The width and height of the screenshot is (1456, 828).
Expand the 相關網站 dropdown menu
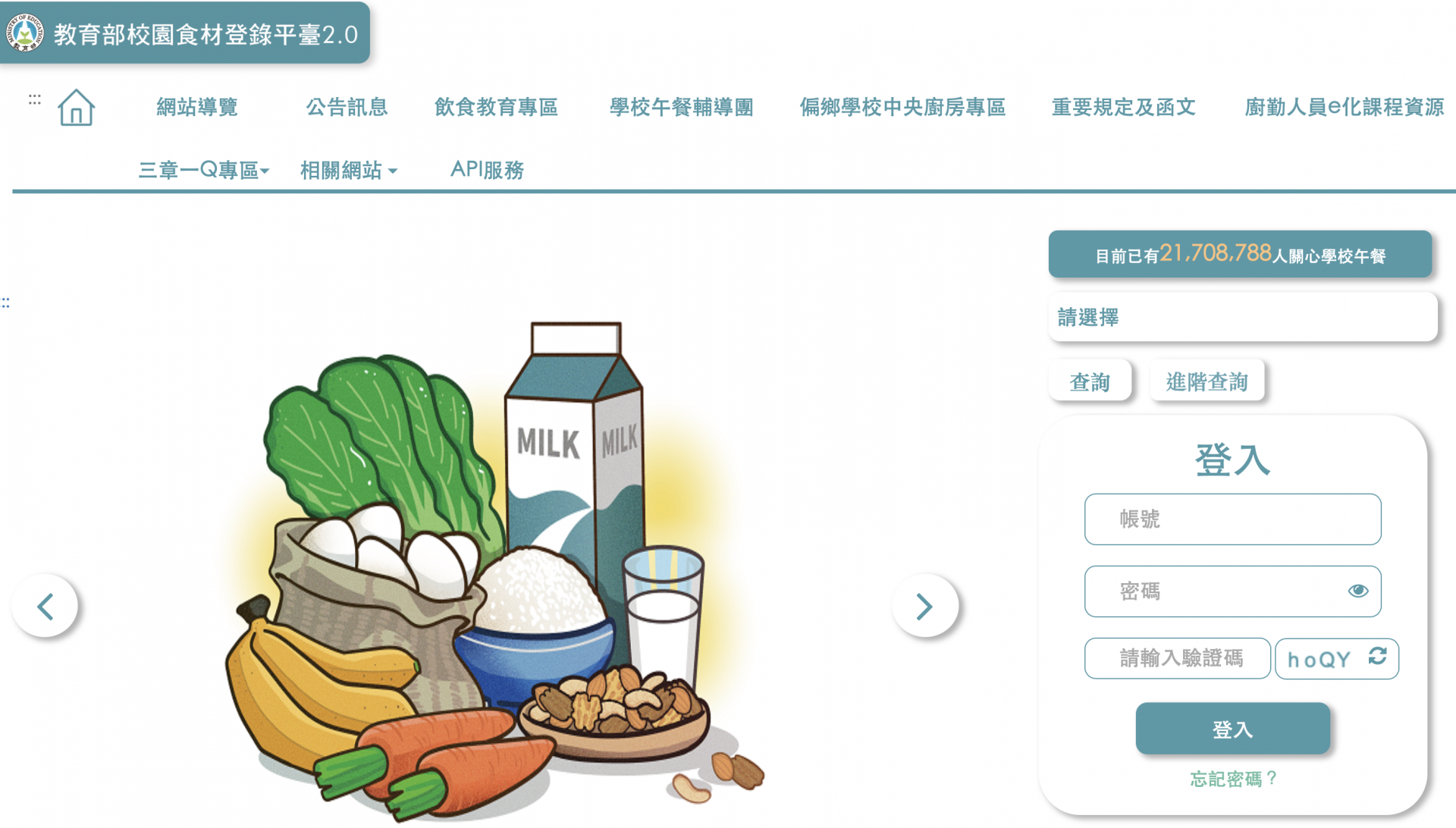(349, 170)
